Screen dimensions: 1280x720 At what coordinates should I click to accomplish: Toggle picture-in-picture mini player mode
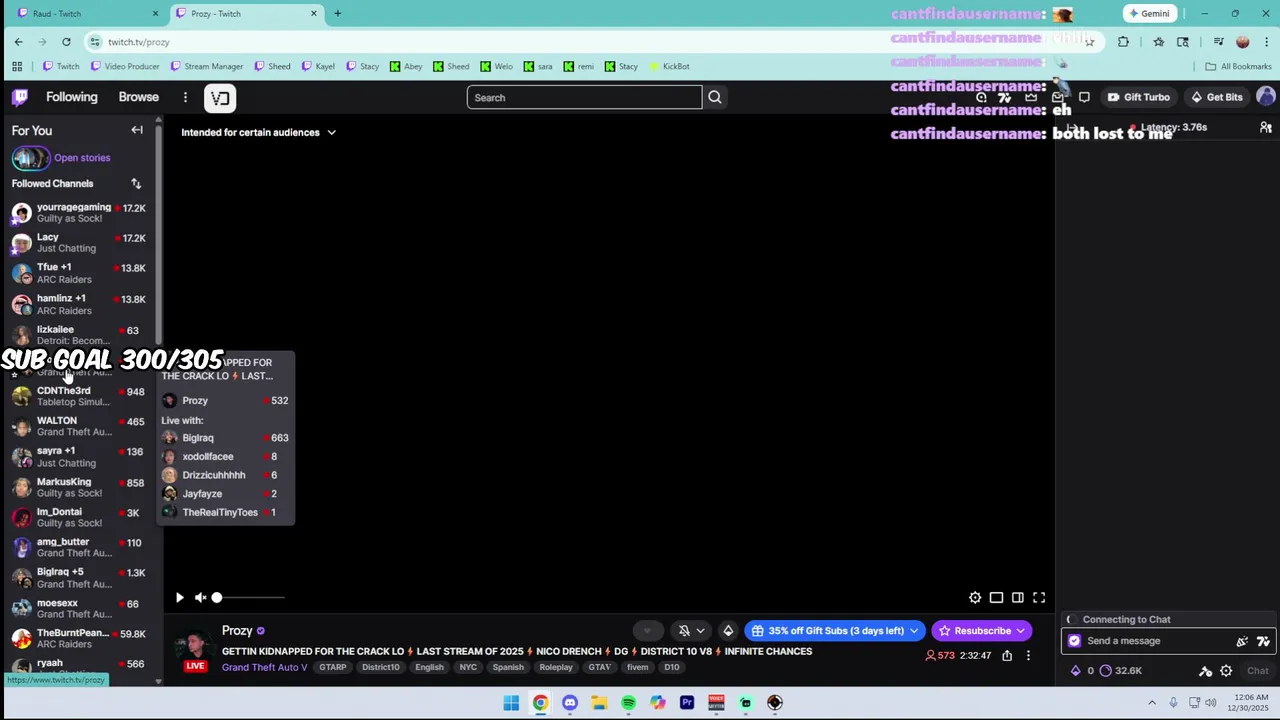click(996, 598)
